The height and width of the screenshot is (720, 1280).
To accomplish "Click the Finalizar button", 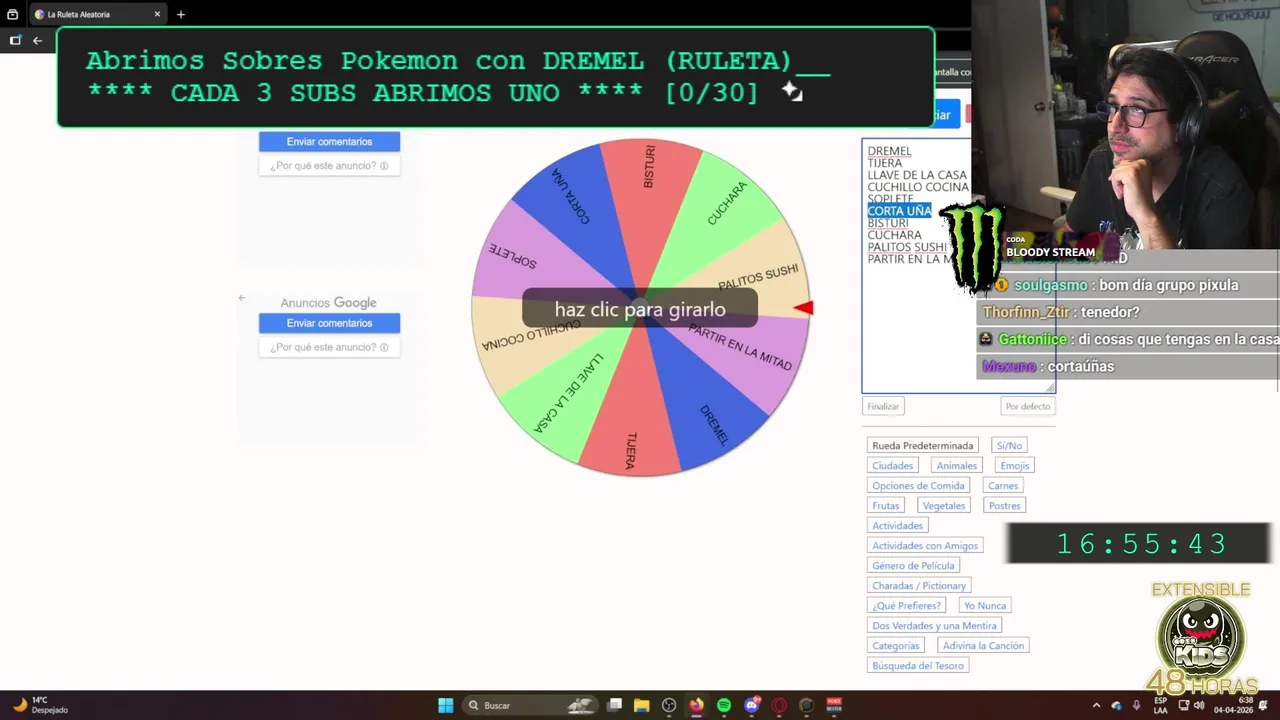I will point(883,406).
